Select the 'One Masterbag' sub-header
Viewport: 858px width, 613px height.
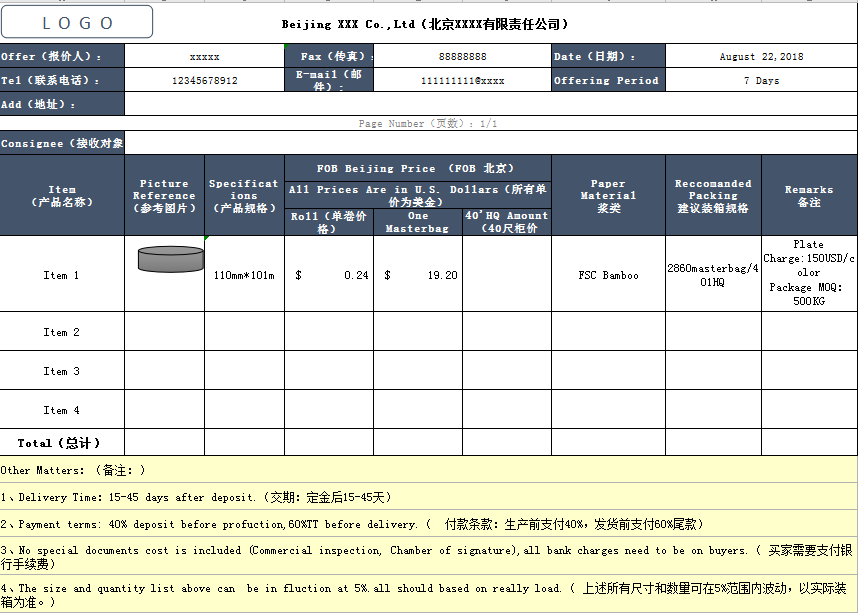(418, 222)
